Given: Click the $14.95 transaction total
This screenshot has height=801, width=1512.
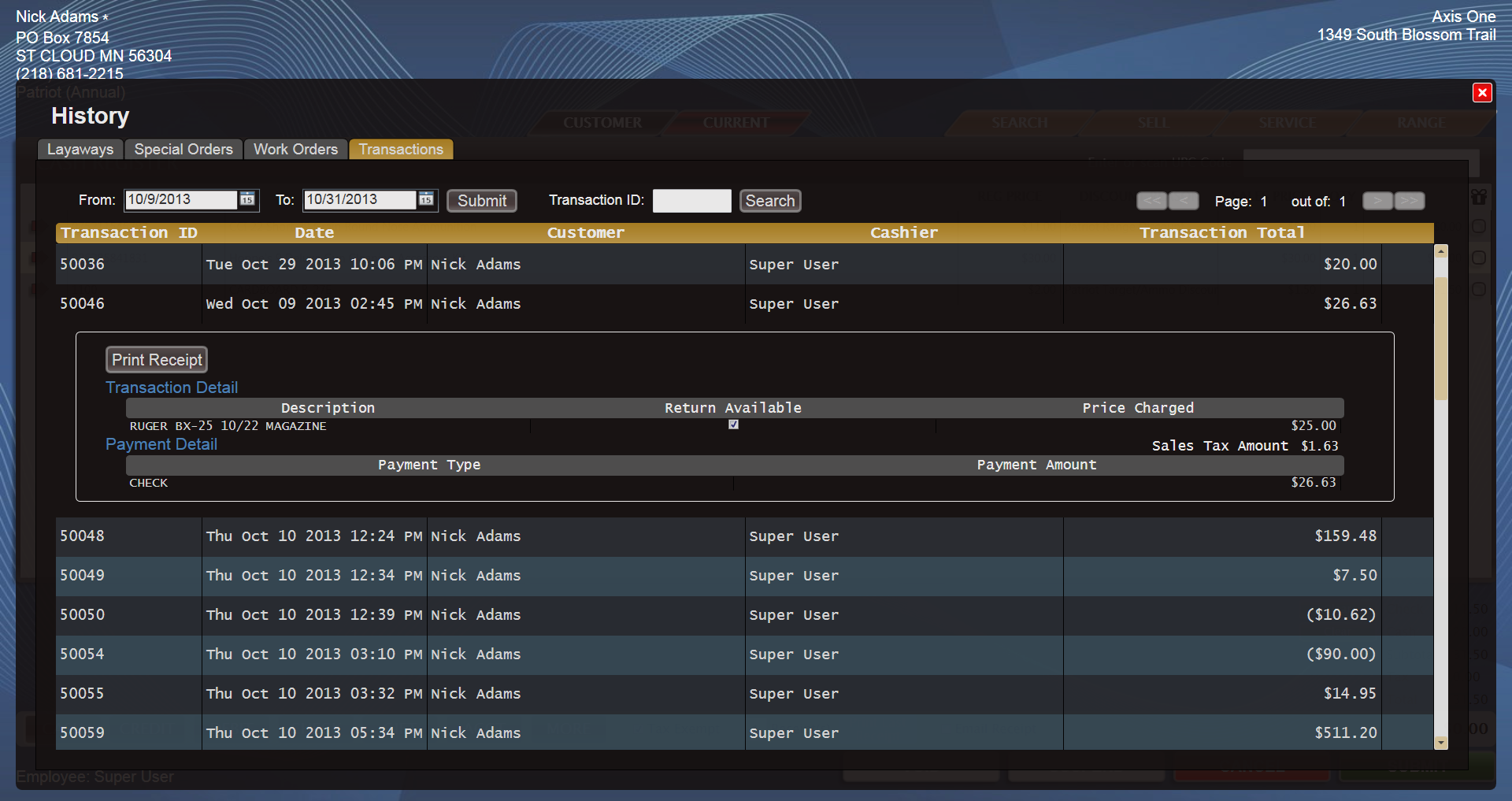Looking at the screenshot, I should click(1351, 694).
